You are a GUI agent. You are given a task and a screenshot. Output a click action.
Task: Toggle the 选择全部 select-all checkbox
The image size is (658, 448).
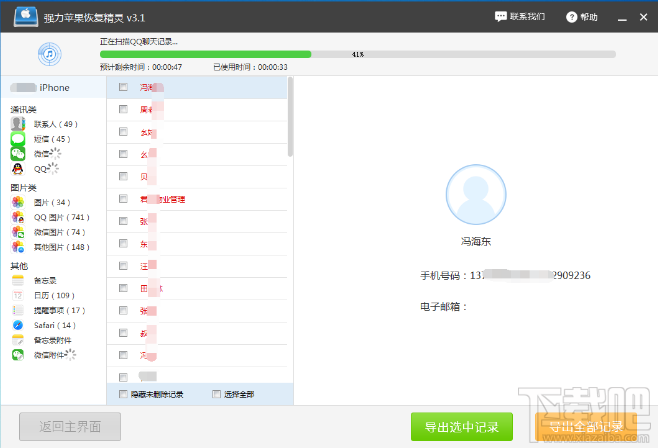(x=216, y=394)
